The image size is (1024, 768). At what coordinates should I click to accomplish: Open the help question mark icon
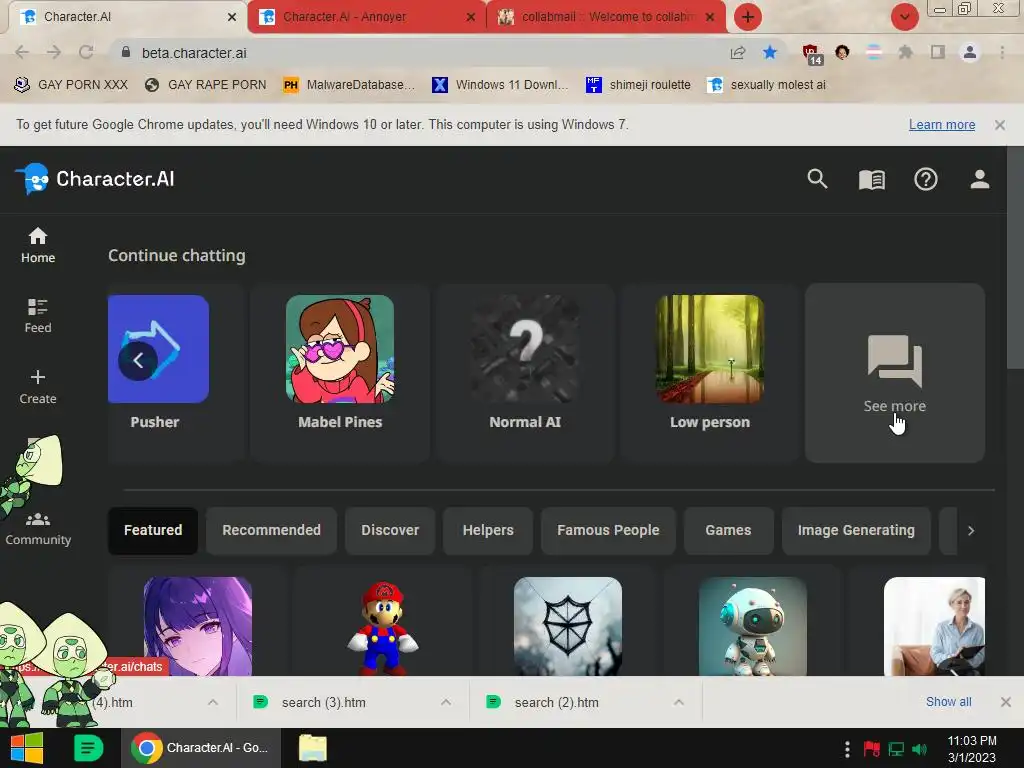[x=925, y=179]
